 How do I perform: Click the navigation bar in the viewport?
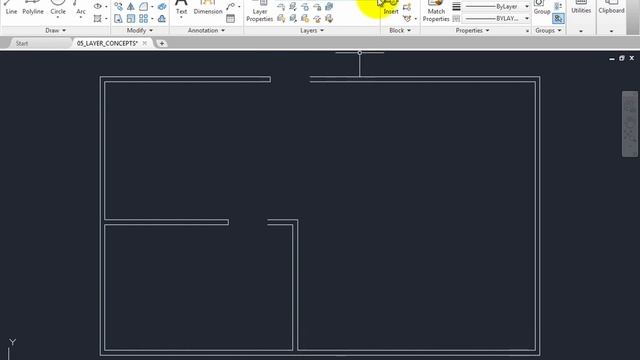pos(630,124)
